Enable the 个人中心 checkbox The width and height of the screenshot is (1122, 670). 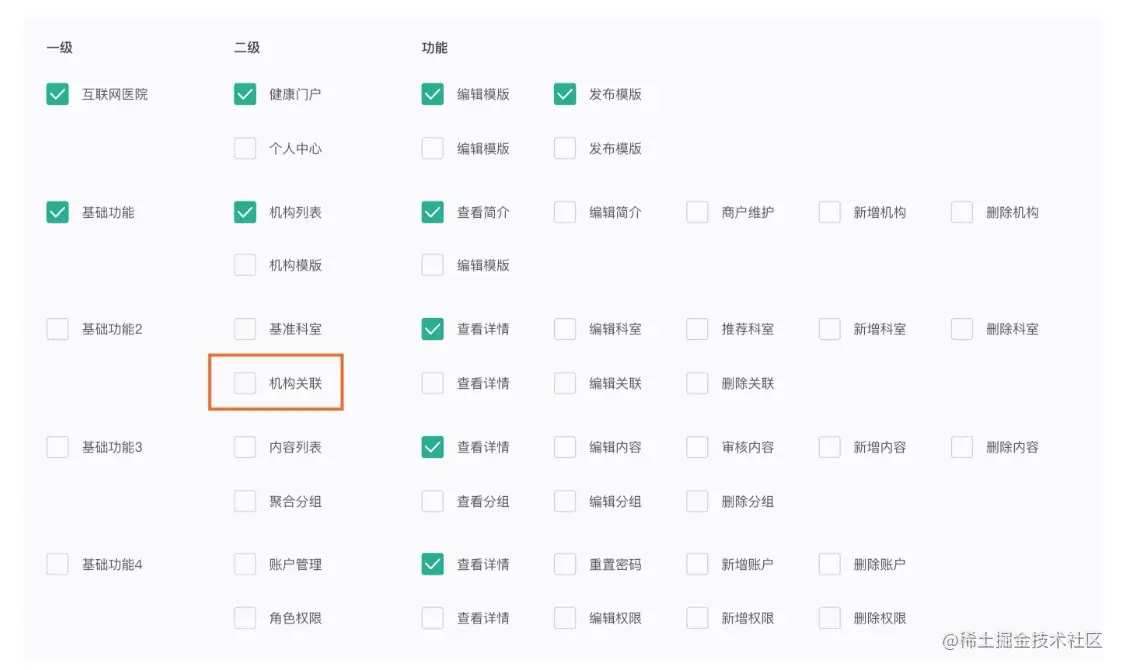(x=245, y=147)
